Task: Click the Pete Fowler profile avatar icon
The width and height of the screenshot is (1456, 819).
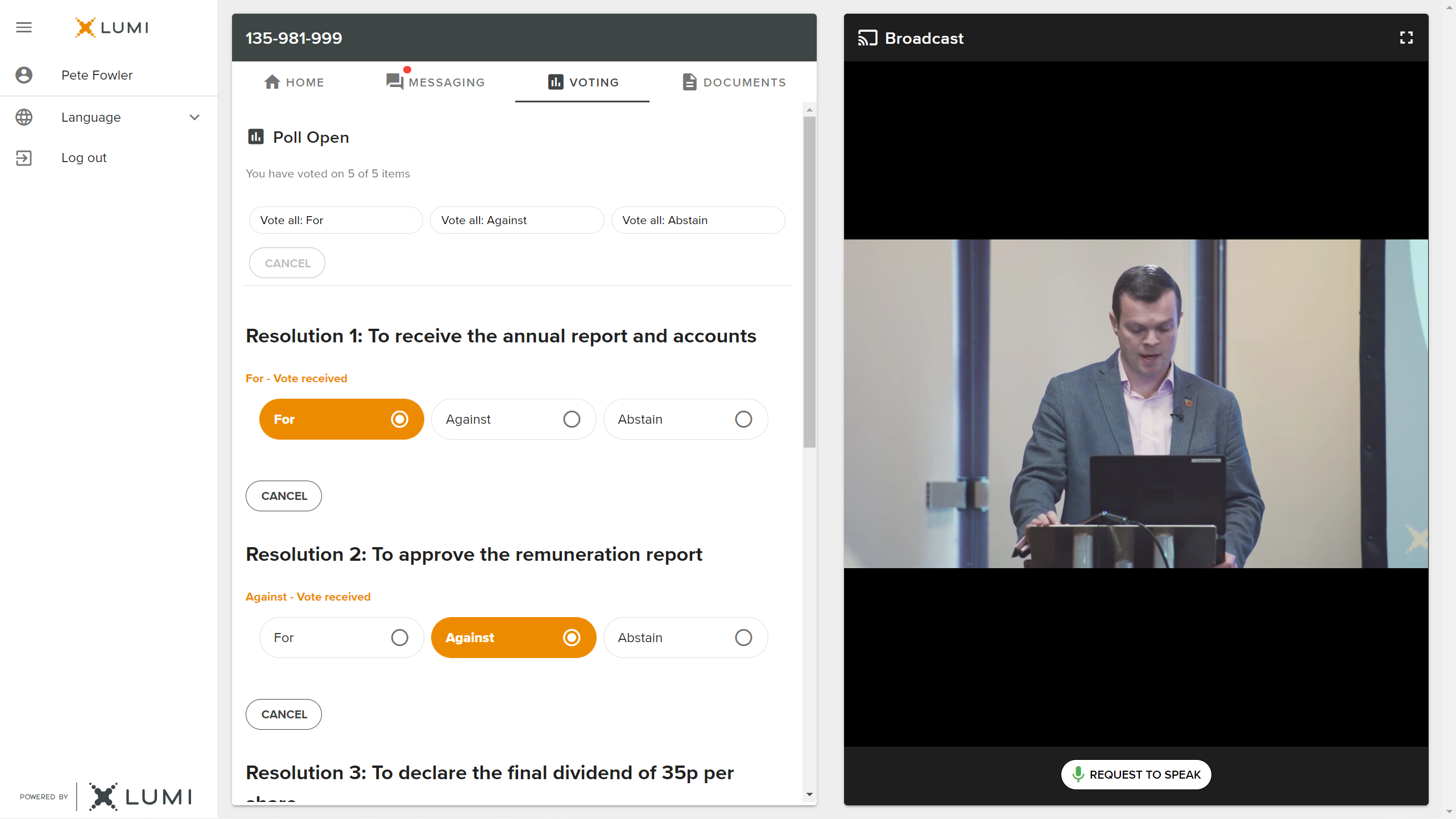Action: coord(24,75)
